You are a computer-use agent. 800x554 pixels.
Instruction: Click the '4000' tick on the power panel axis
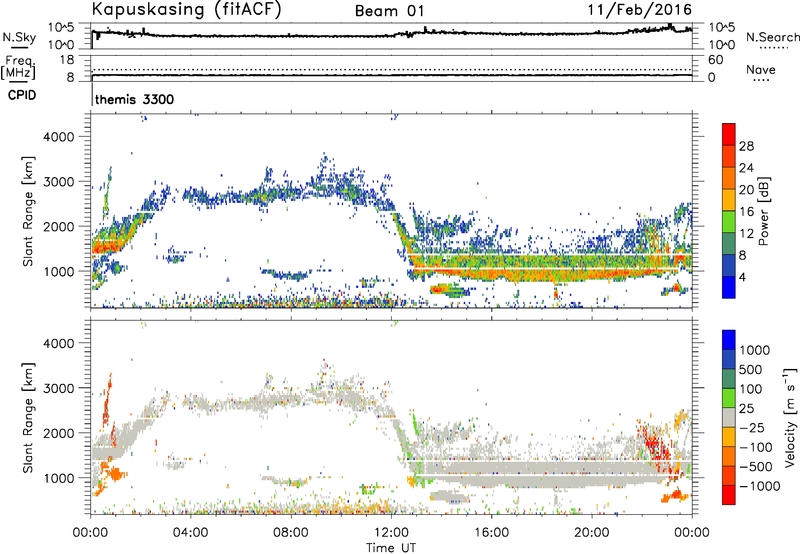point(59,137)
